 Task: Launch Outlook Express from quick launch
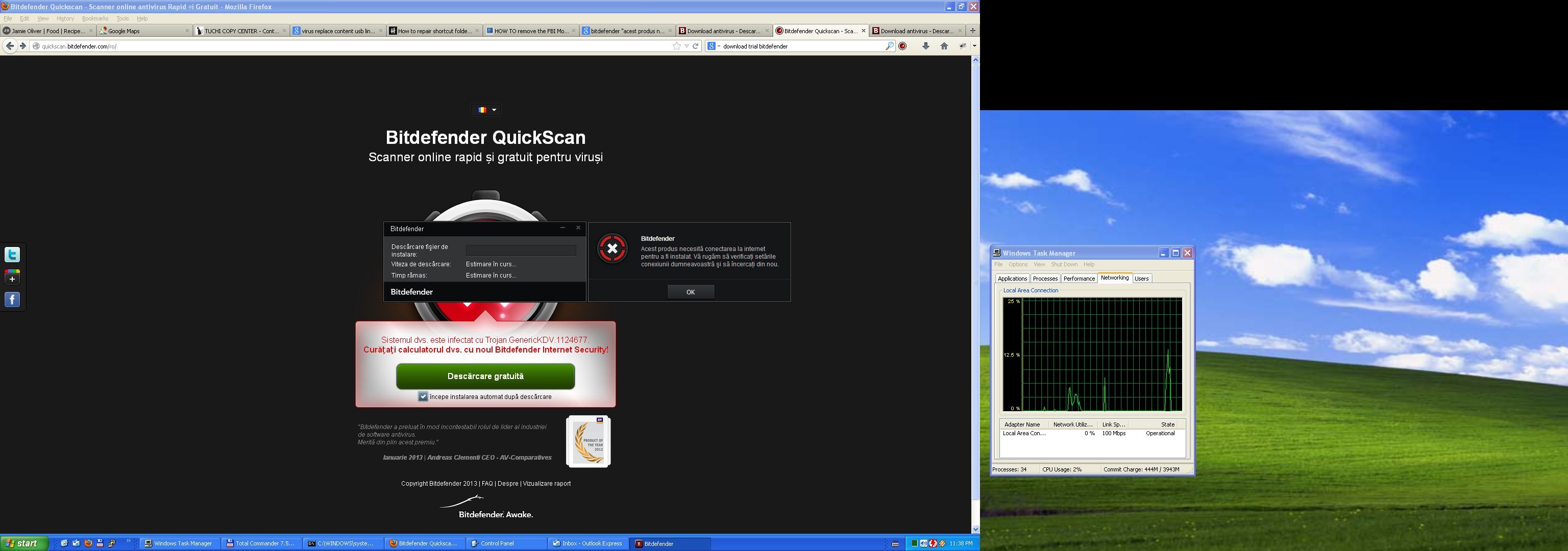click(x=76, y=543)
